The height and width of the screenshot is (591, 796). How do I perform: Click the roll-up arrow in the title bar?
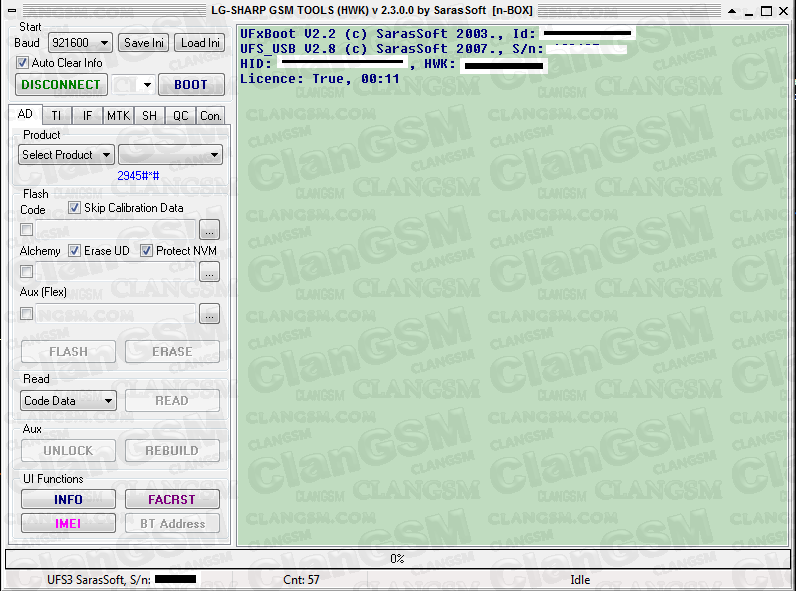point(732,11)
